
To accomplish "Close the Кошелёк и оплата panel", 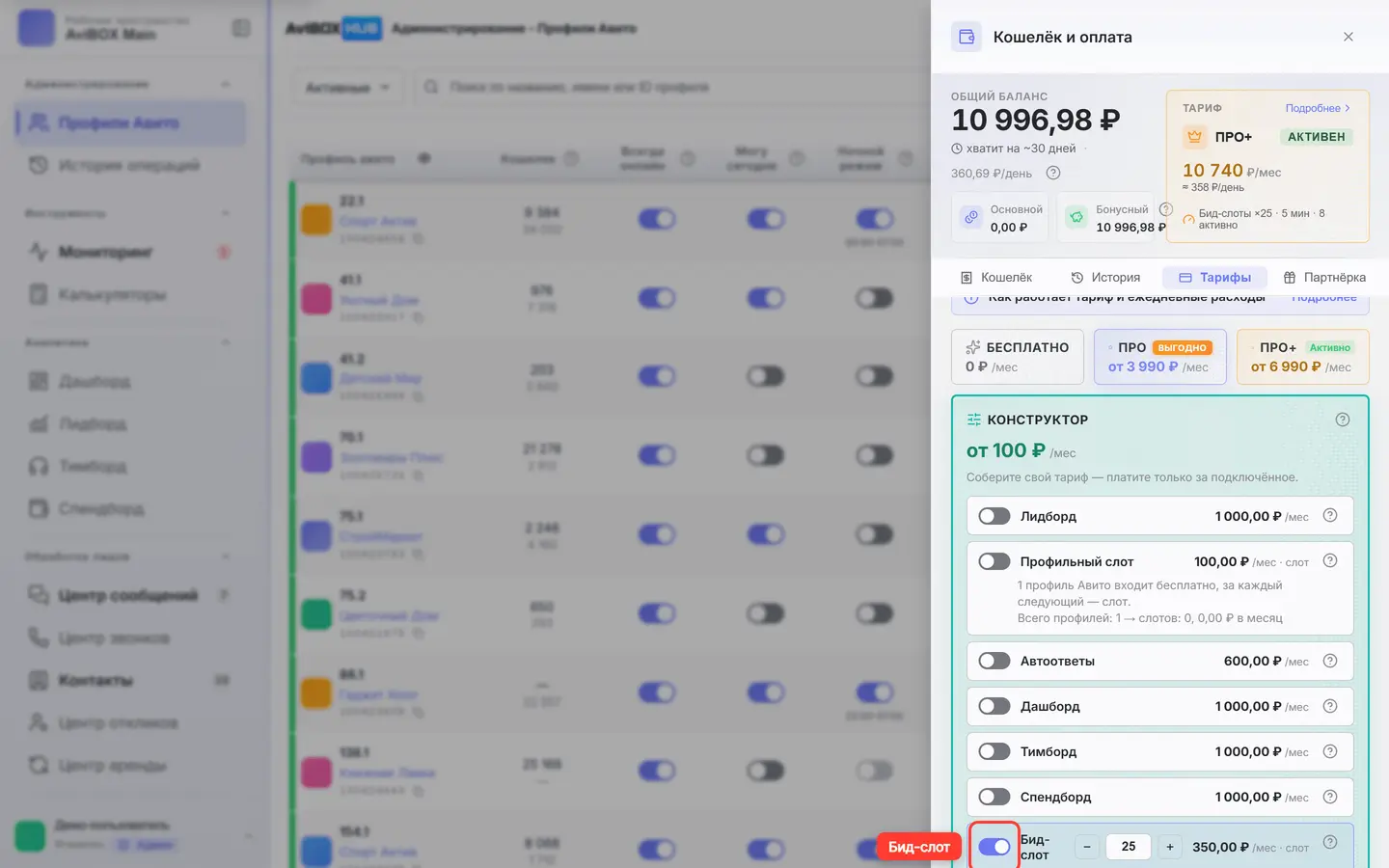I will click(1348, 37).
